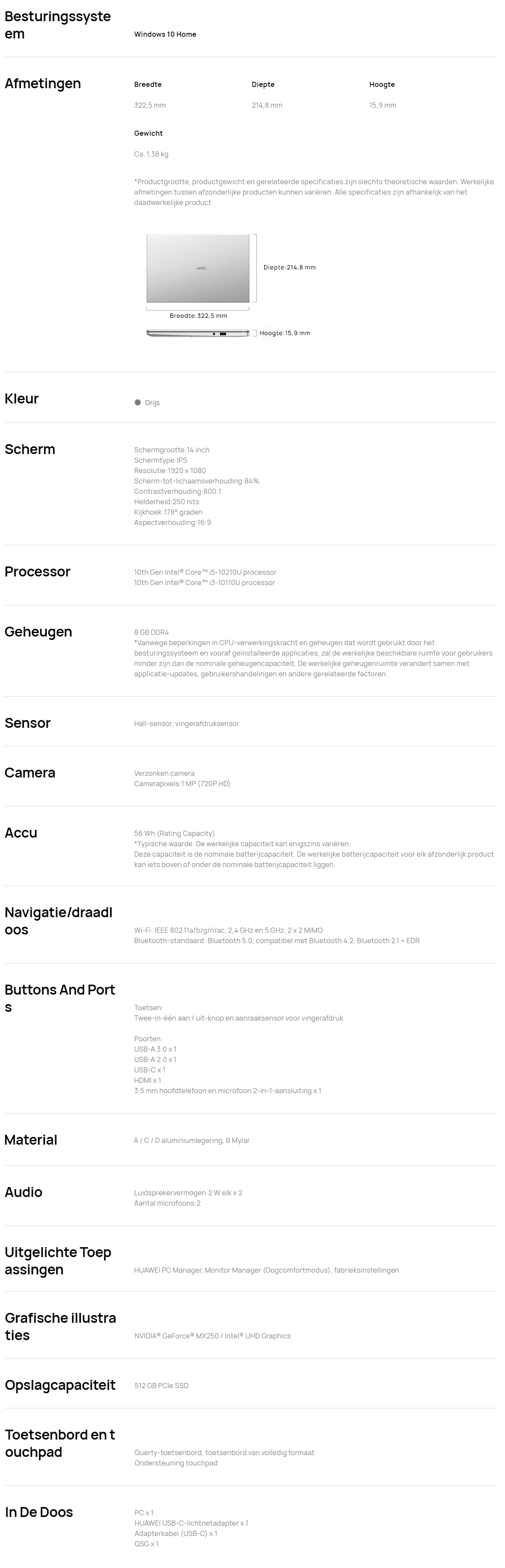The width and height of the screenshot is (505, 1568).
Task: Click the Processor section heading
Action: [x=37, y=572]
